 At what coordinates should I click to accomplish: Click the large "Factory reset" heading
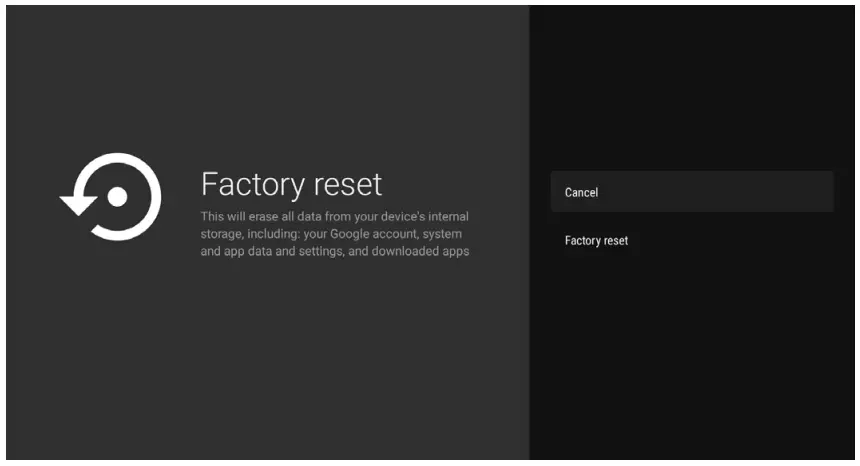[x=291, y=184]
